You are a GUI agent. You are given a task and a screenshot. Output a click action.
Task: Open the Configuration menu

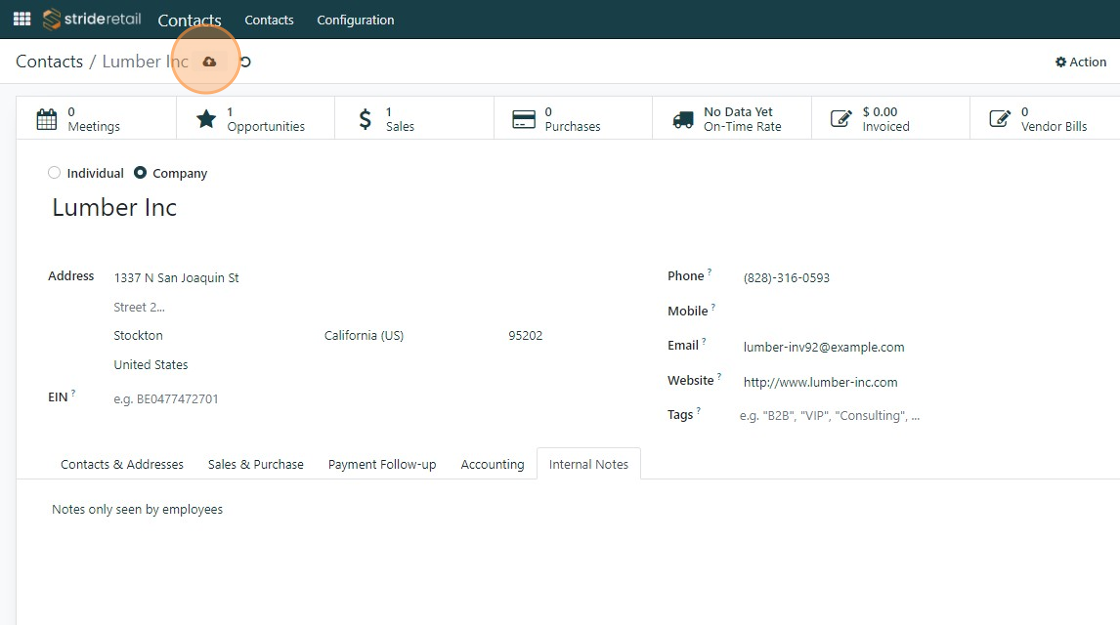355,20
